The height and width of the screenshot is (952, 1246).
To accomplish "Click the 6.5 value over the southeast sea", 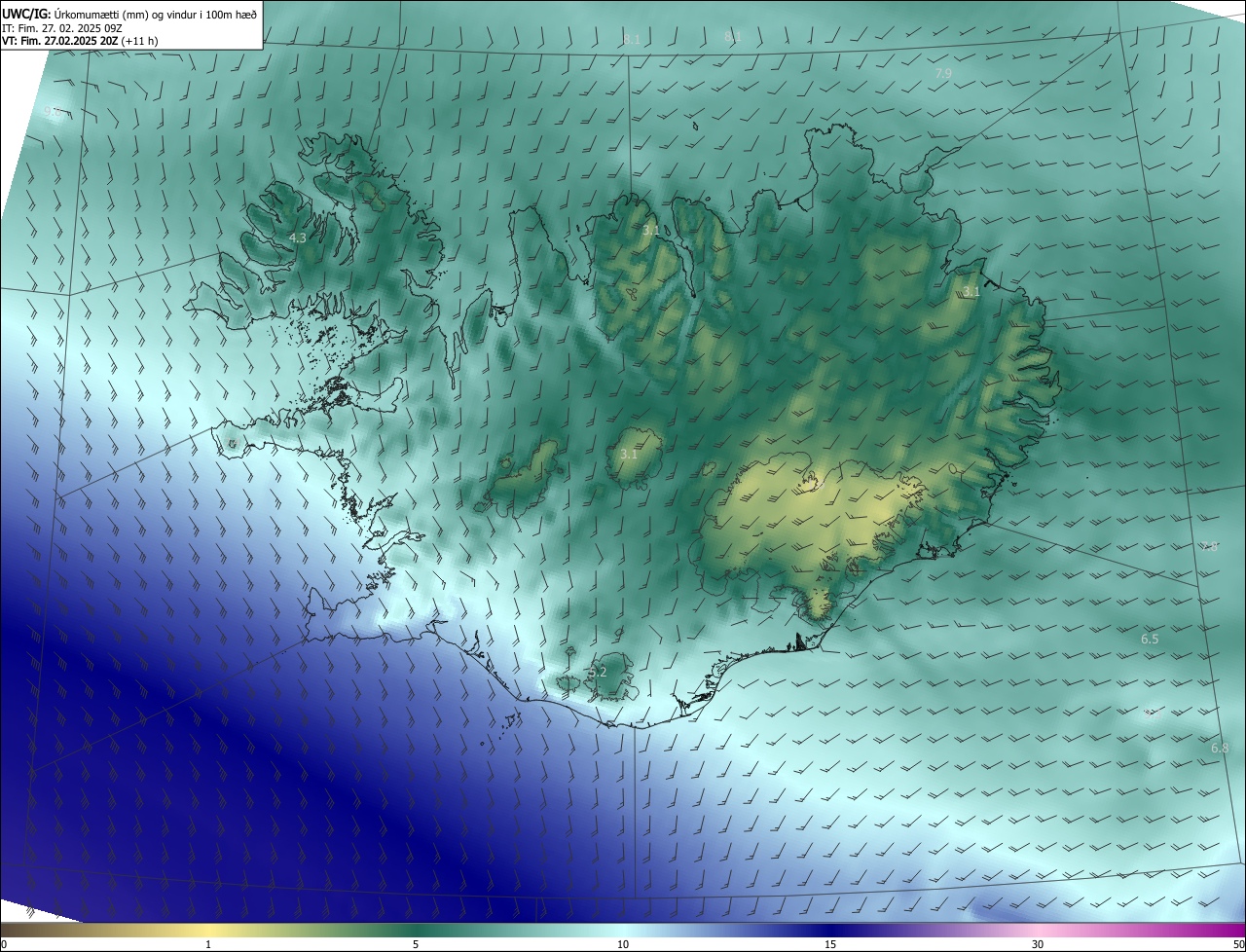I will coord(1150,639).
